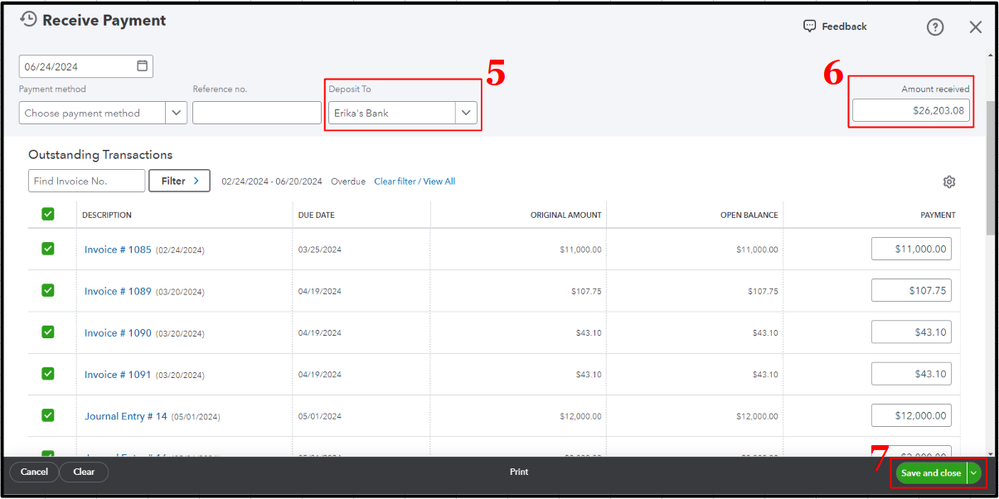Screen dimensions: 999x499
Task: Click the due date 03/25/2024 cell
Action: pos(320,250)
